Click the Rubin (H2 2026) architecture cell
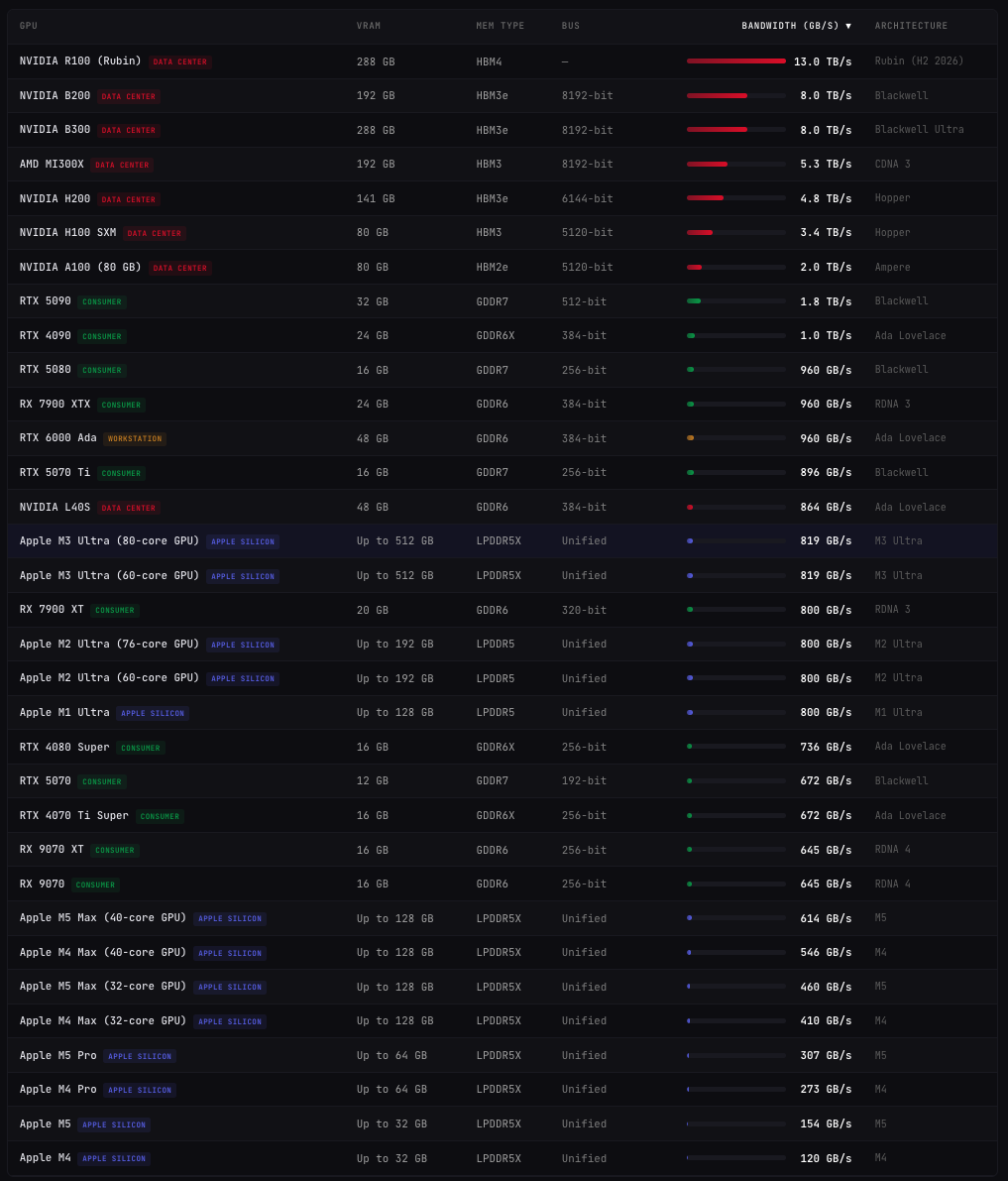Image resolution: width=1008 pixels, height=1181 pixels. 919,61
